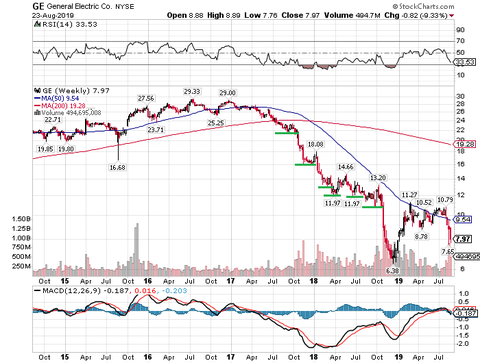Image resolution: width=480 pixels, height=363 pixels.
Task: Click the RSI(14) 33.53 indicator label
Action: pos(70,24)
